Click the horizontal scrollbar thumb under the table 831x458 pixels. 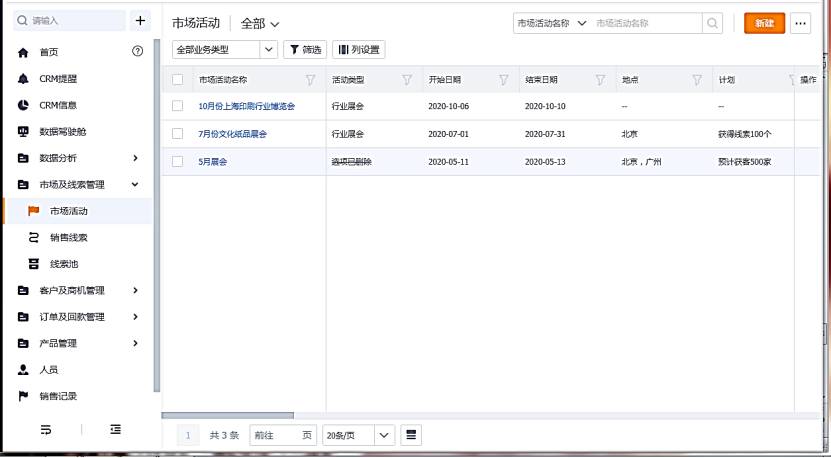point(227,416)
